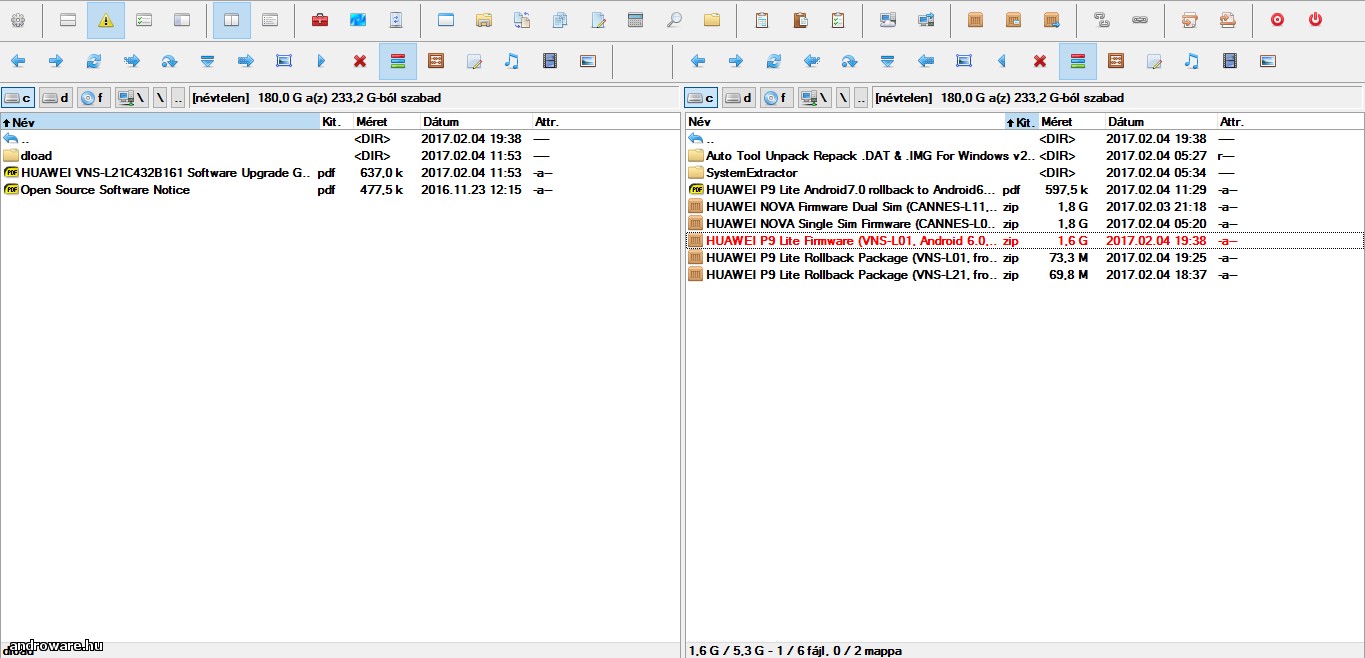Viewport: 1365px width, 658px height.
Task: Select the dload folder in left panel
Action: point(340,156)
